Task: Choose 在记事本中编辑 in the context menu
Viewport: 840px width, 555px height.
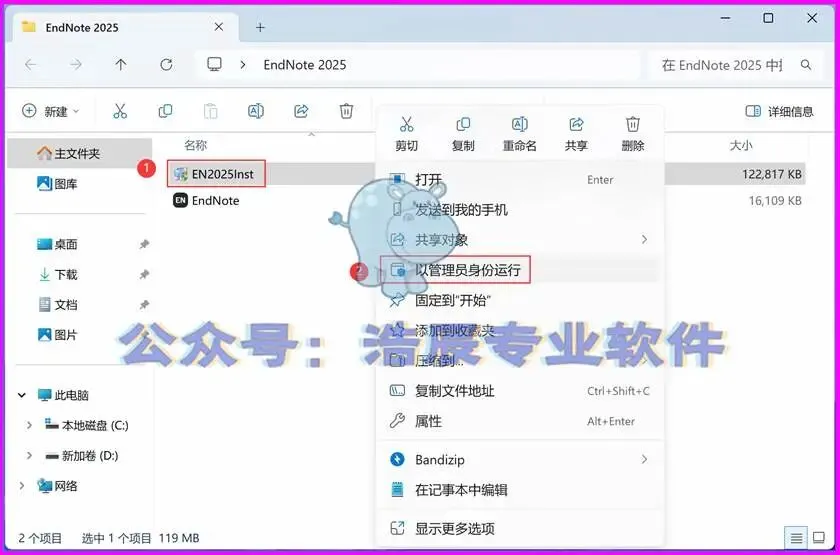Action: pos(520,490)
